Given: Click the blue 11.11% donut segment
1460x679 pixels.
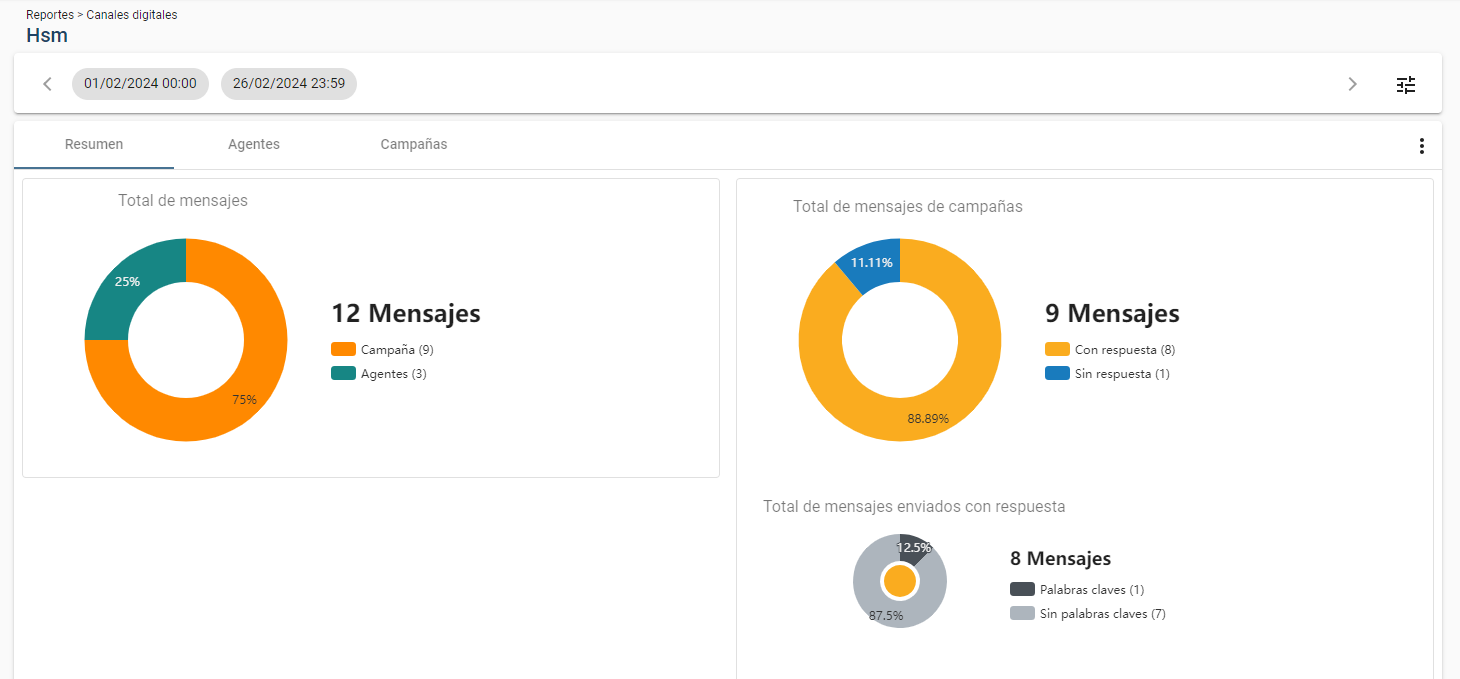Looking at the screenshot, I should click(x=872, y=263).
